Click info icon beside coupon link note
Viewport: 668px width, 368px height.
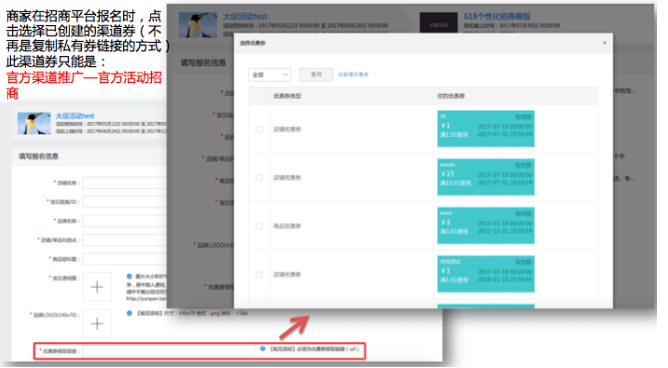262,349
